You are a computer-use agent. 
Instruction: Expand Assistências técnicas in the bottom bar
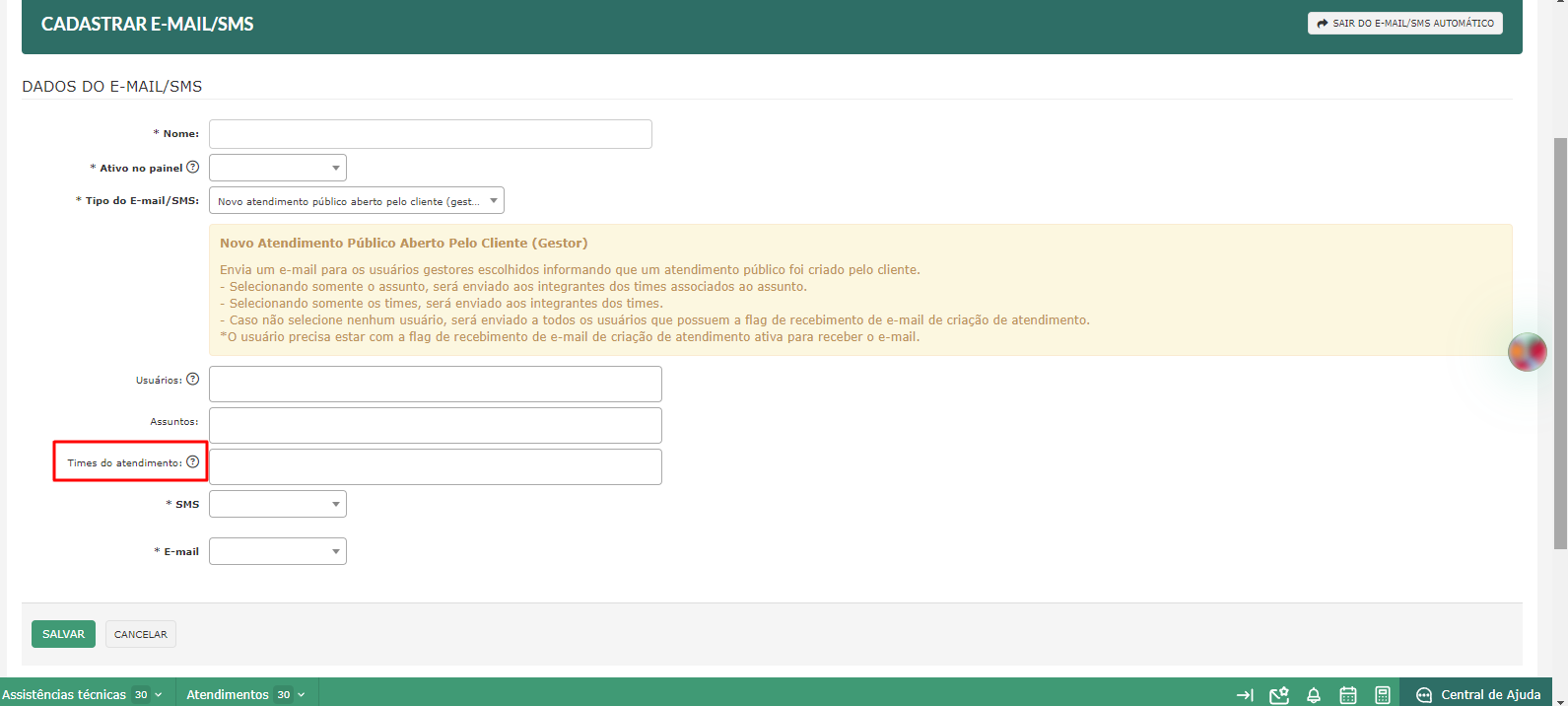coord(83,694)
